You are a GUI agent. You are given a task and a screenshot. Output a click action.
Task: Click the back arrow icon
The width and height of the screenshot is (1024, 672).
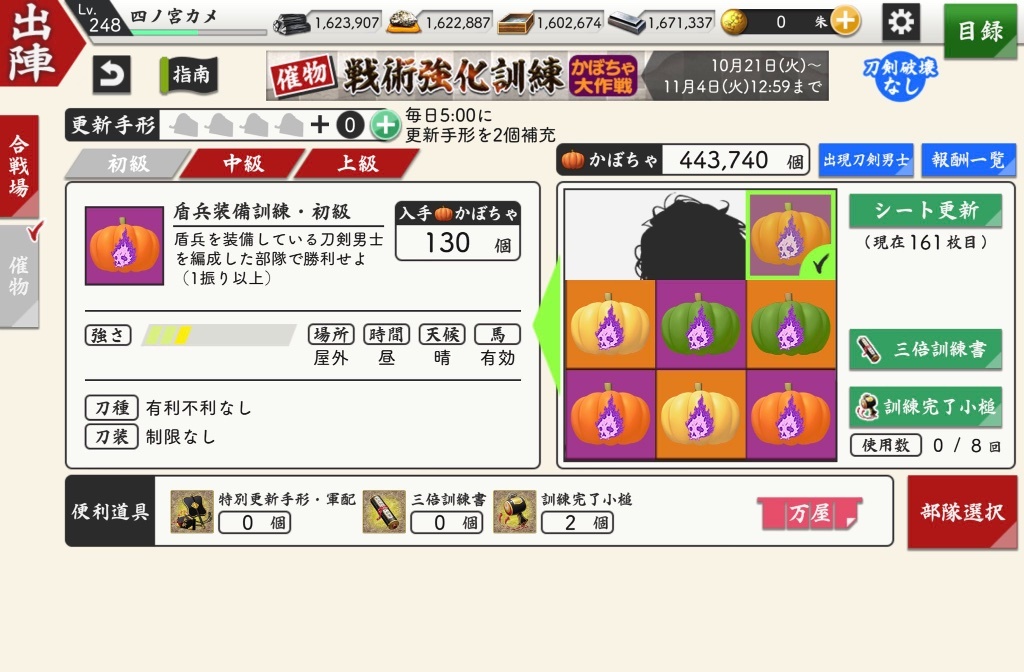[112, 74]
